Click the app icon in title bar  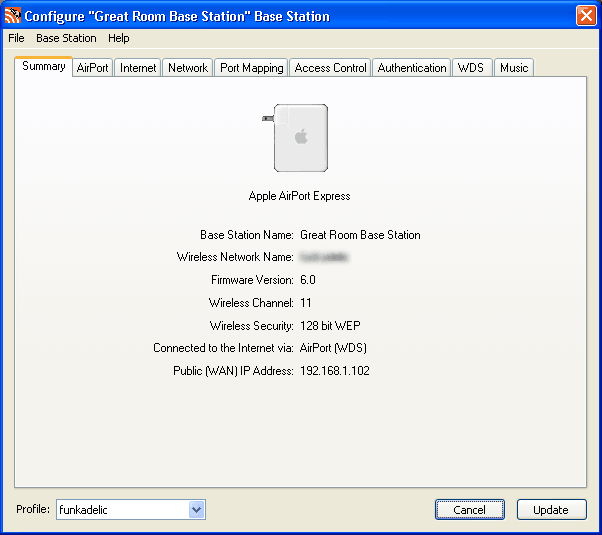(12, 15)
